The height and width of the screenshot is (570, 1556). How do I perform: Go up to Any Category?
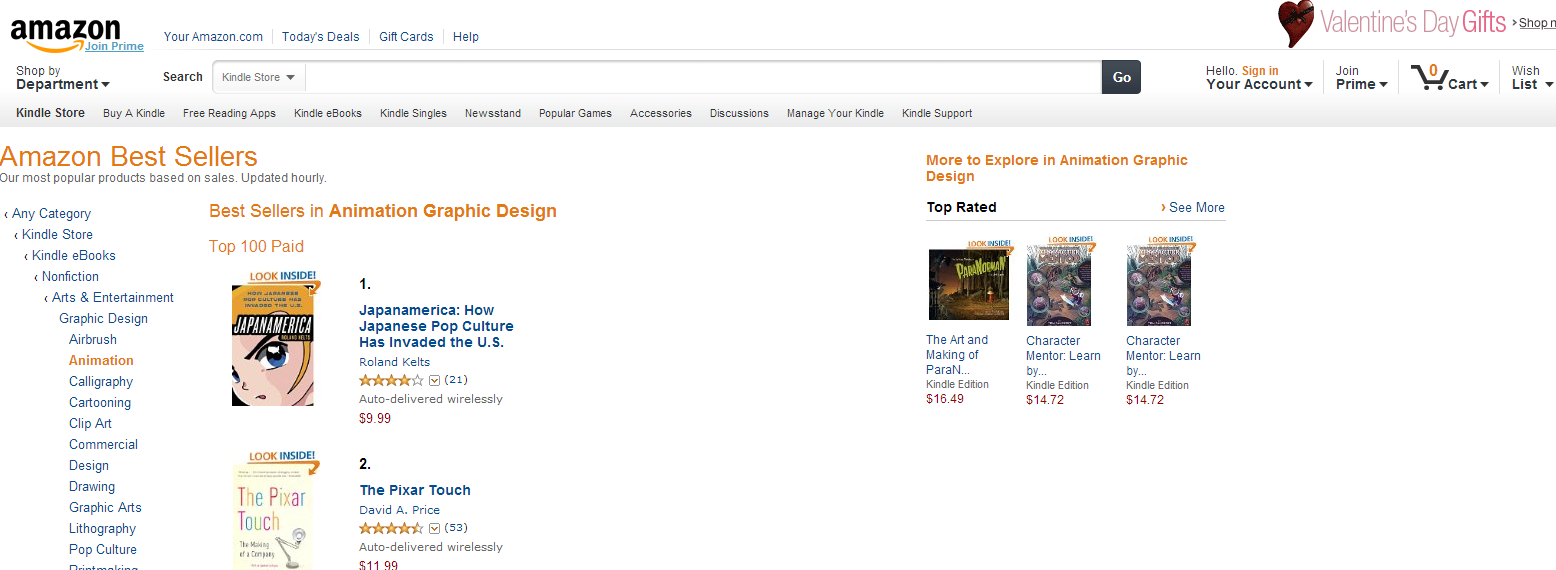tap(51, 214)
